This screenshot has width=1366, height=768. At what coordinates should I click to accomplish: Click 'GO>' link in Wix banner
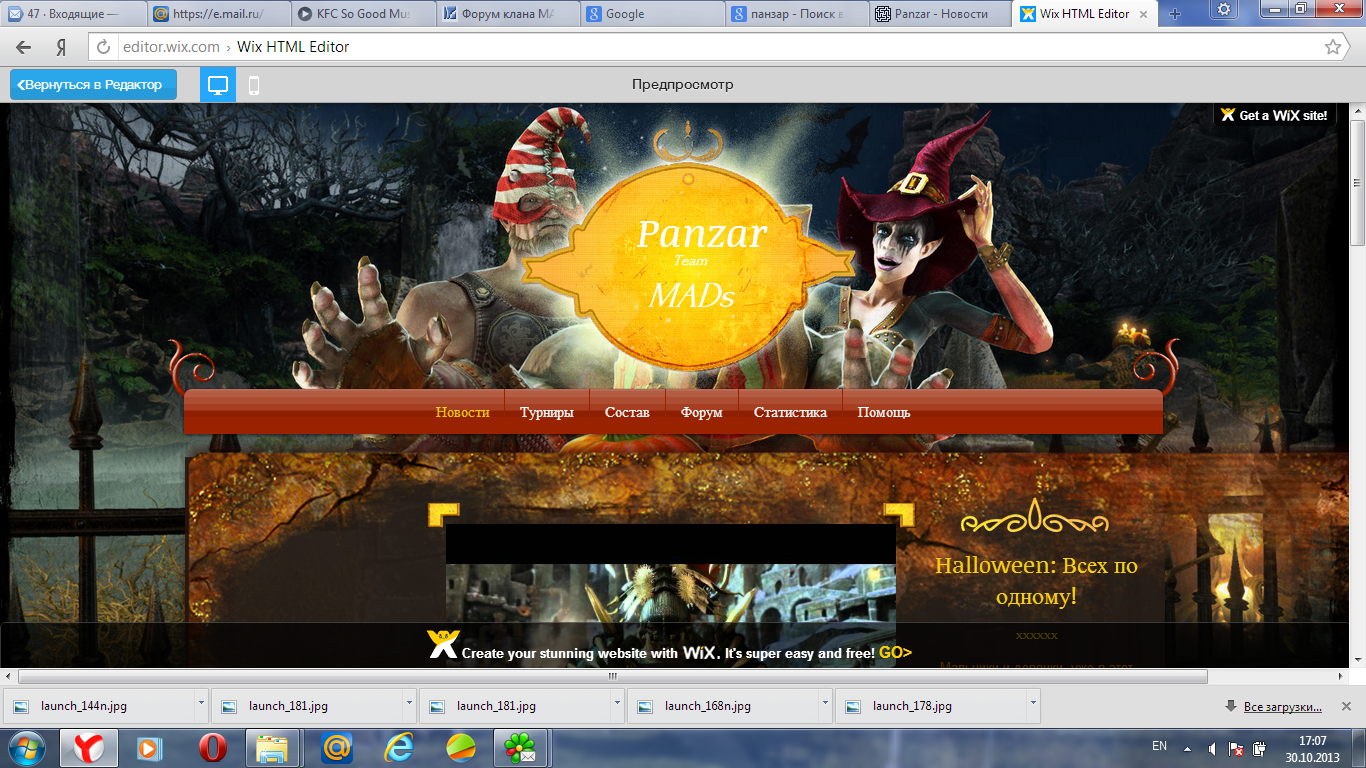895,653
